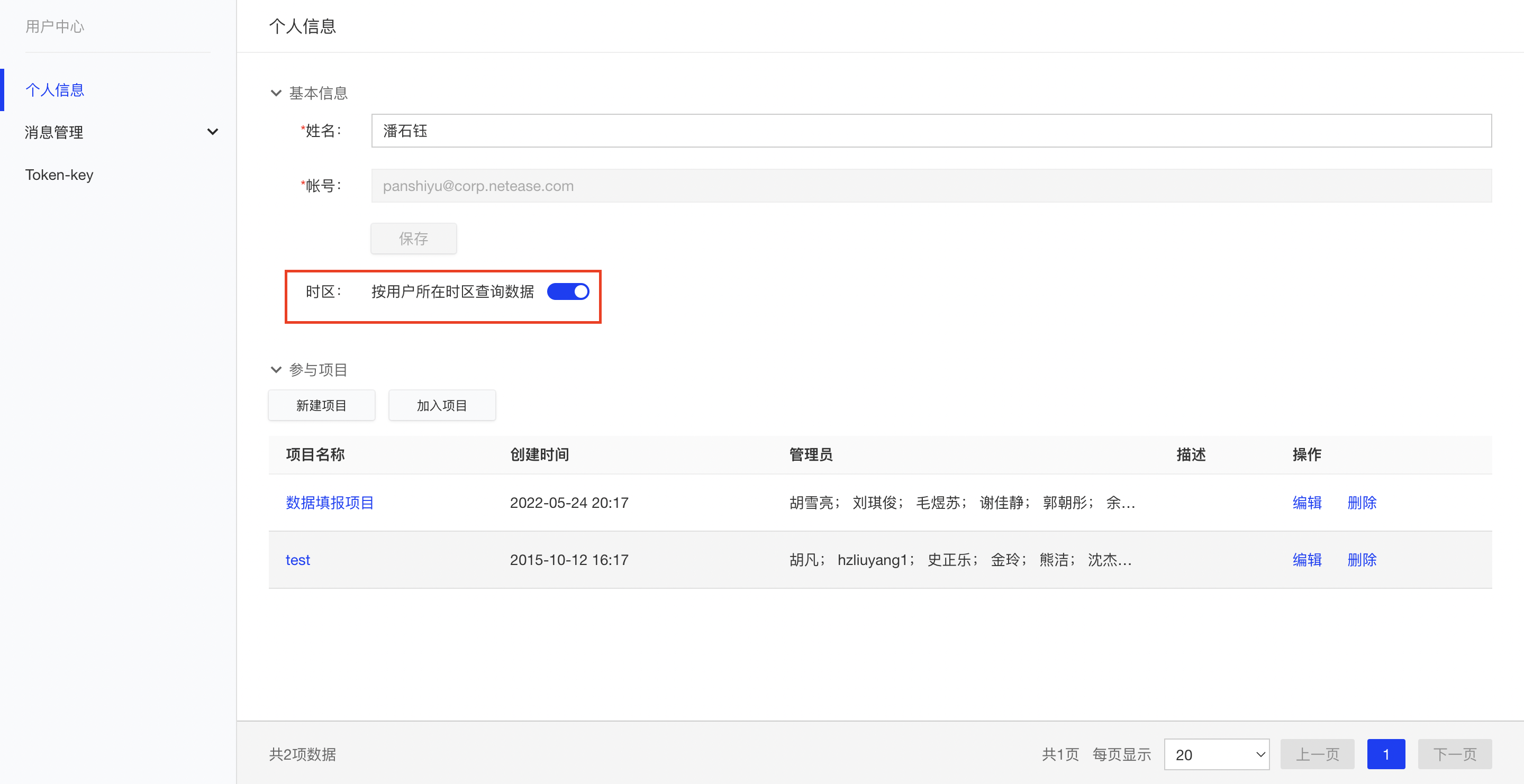Go to the next page with 下一页
1524x784 pixels.
[1455, 754]
